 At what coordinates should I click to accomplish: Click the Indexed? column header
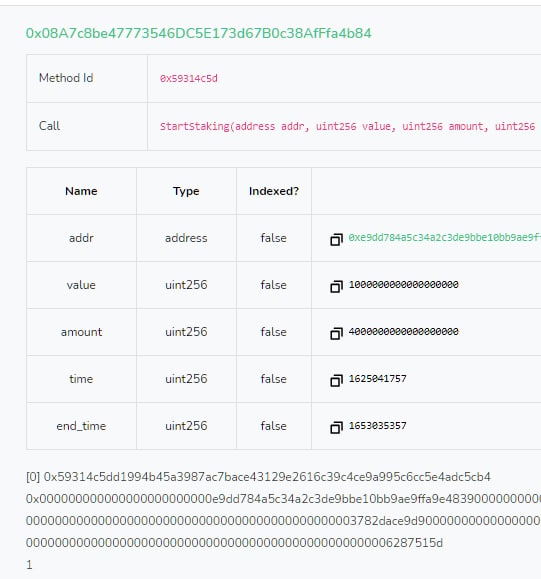click(x=274, y=191)
